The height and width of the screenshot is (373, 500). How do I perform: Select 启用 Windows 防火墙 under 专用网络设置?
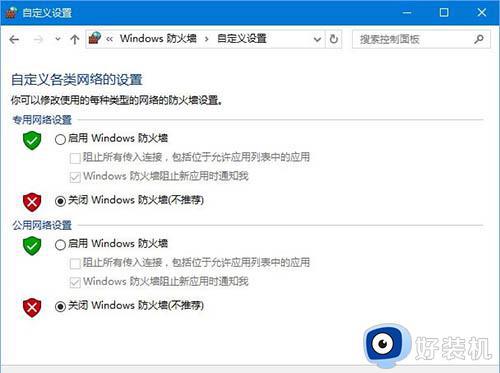(60, 139)
